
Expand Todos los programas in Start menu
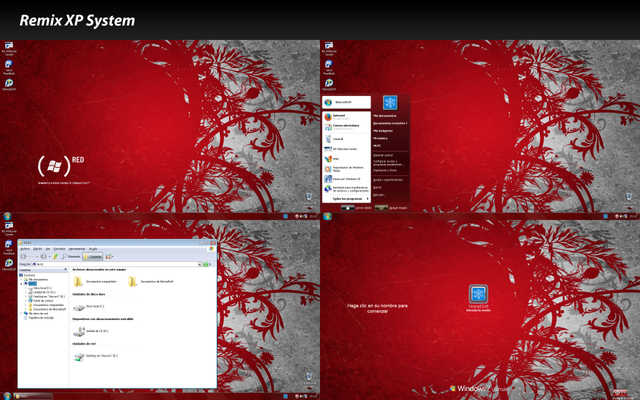351,199
